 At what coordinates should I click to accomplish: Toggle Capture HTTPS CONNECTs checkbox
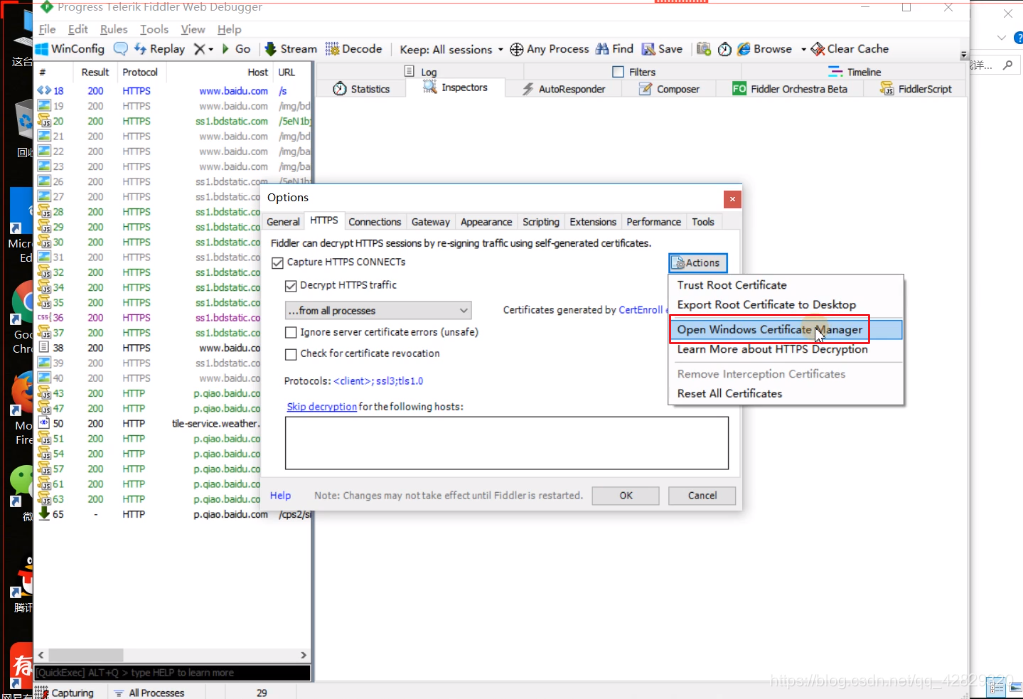pyautogui.click(x=278, y=262)
